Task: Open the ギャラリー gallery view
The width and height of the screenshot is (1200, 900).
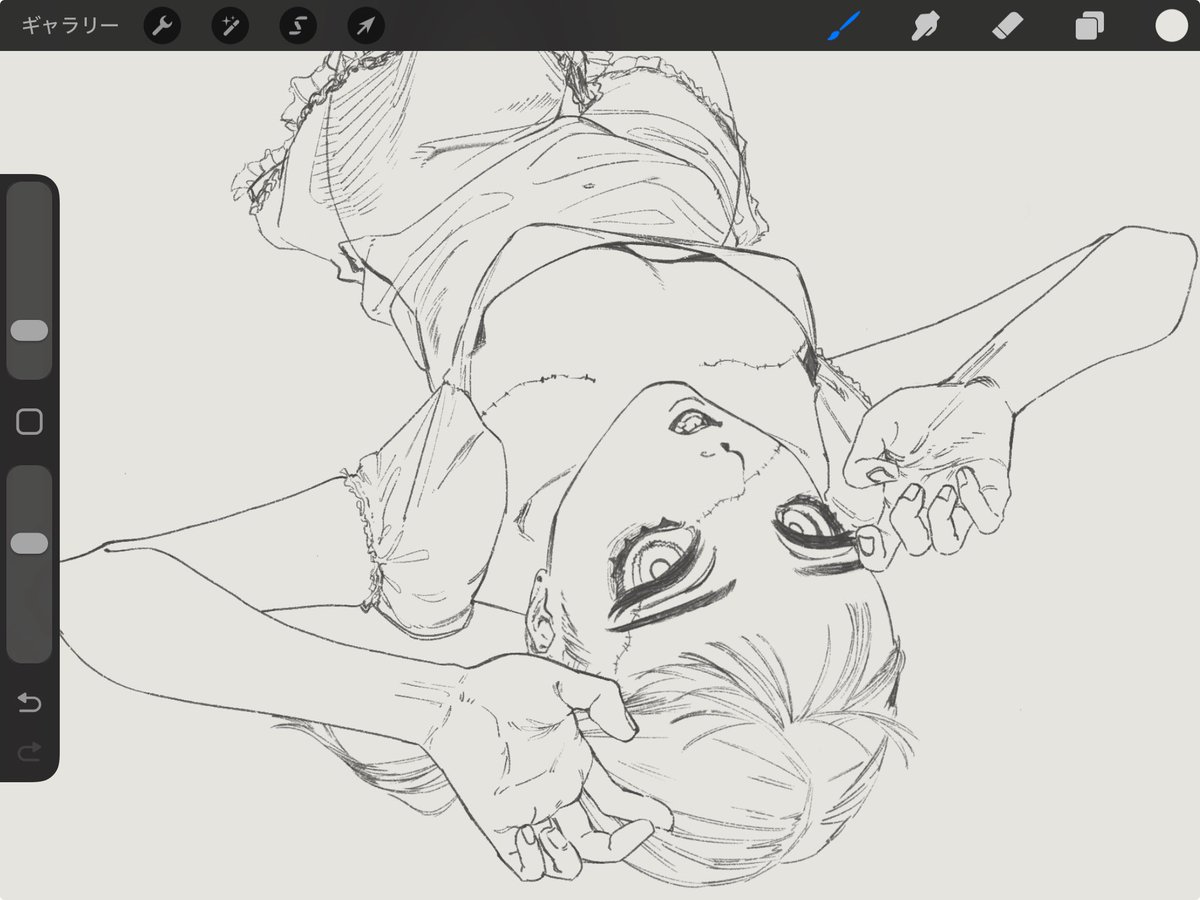Action: click(70, 26)
